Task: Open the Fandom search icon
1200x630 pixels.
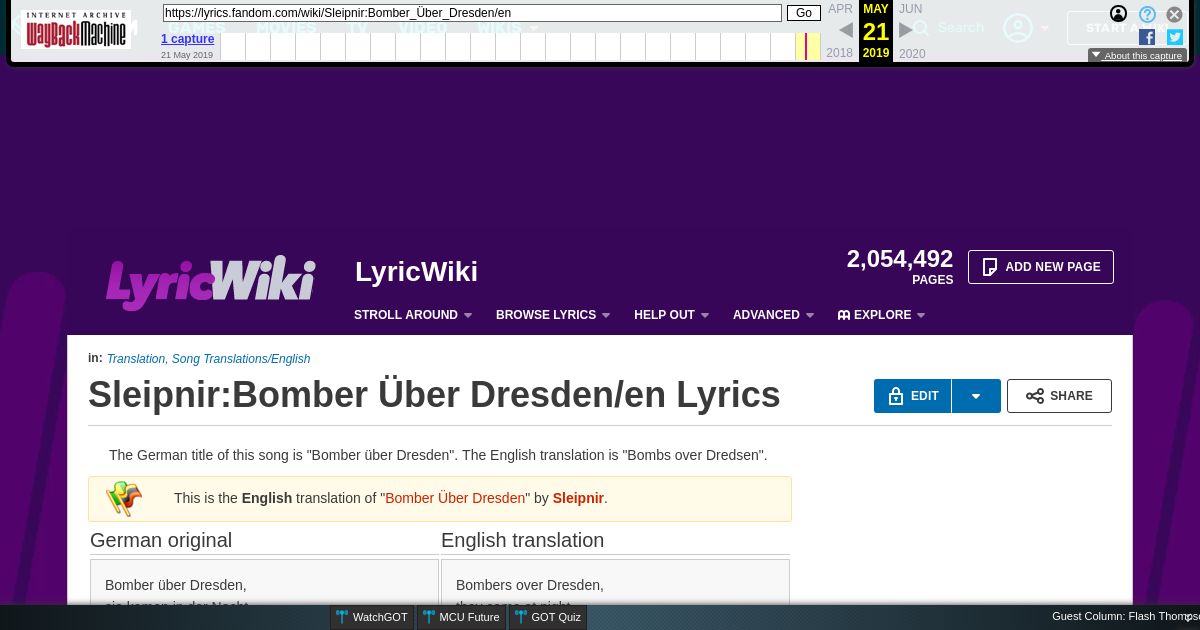Action: [921, 28]
